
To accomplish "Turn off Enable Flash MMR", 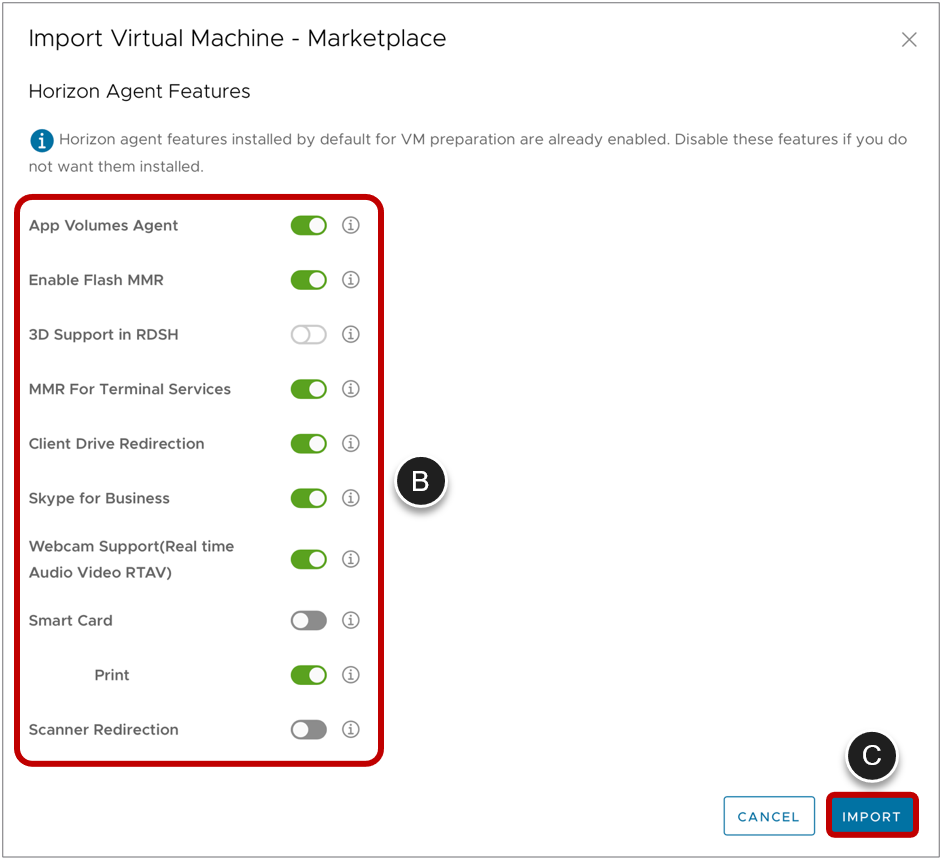I will click(x=308, y=280).
